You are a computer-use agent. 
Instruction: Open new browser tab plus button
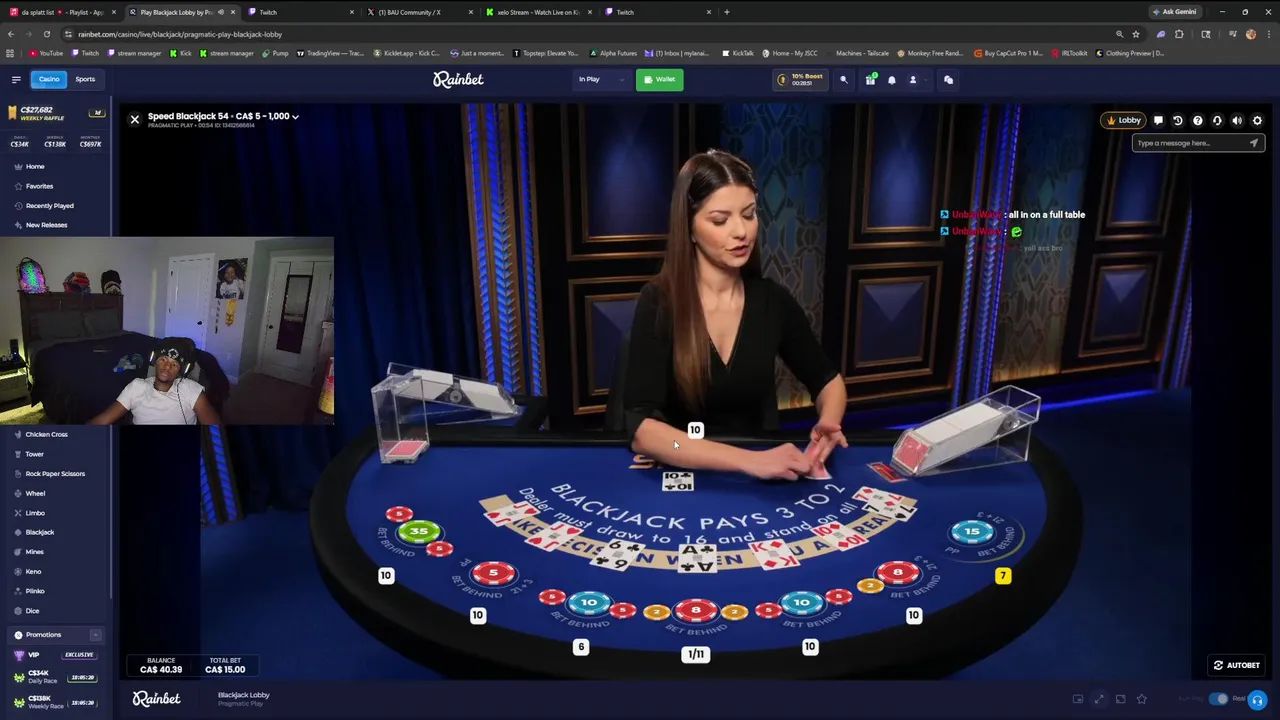726,12
